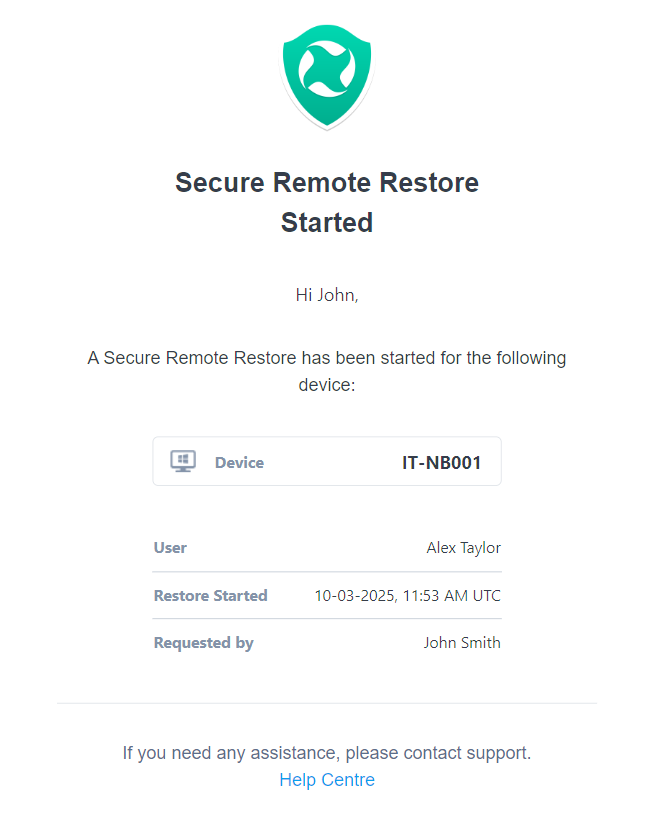Click the Hi John greeting text
This screenshot has width=657, height=819.
click(x=327, y=295)
